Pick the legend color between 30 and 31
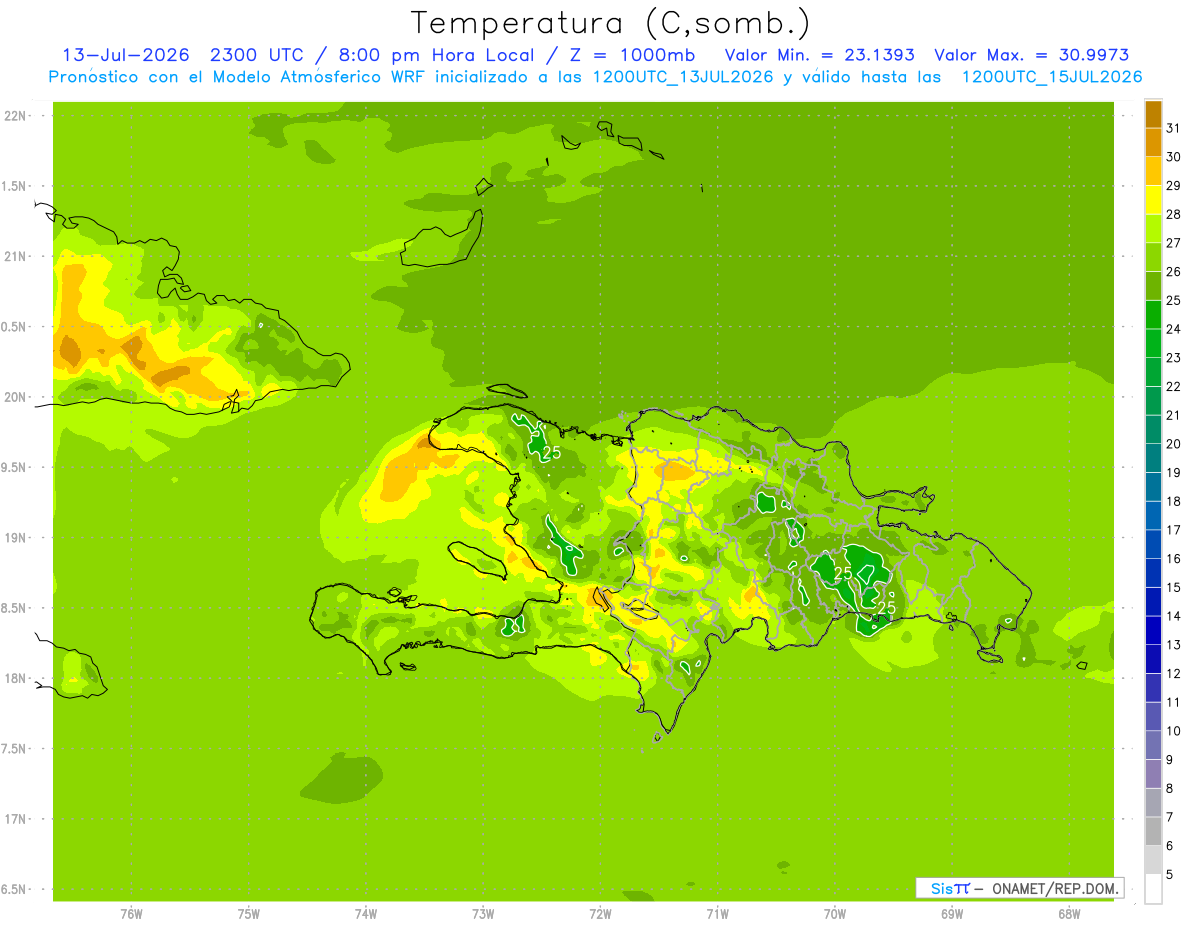This screenshot has width=1200, height=927. click(1153, 143)
